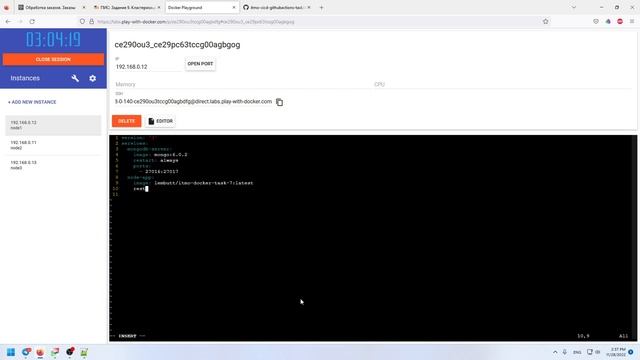Click the OPEN PORT button

click(x=200, y=64)
